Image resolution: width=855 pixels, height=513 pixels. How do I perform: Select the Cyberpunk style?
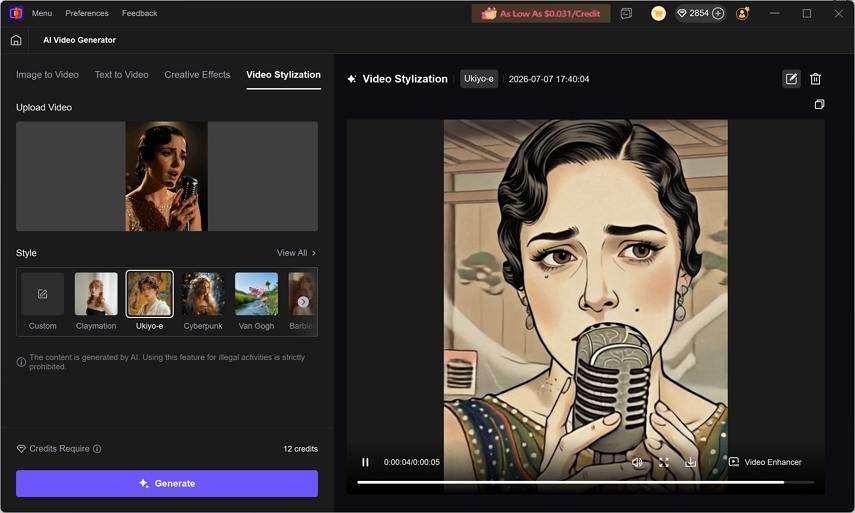(x=203, y=301)
